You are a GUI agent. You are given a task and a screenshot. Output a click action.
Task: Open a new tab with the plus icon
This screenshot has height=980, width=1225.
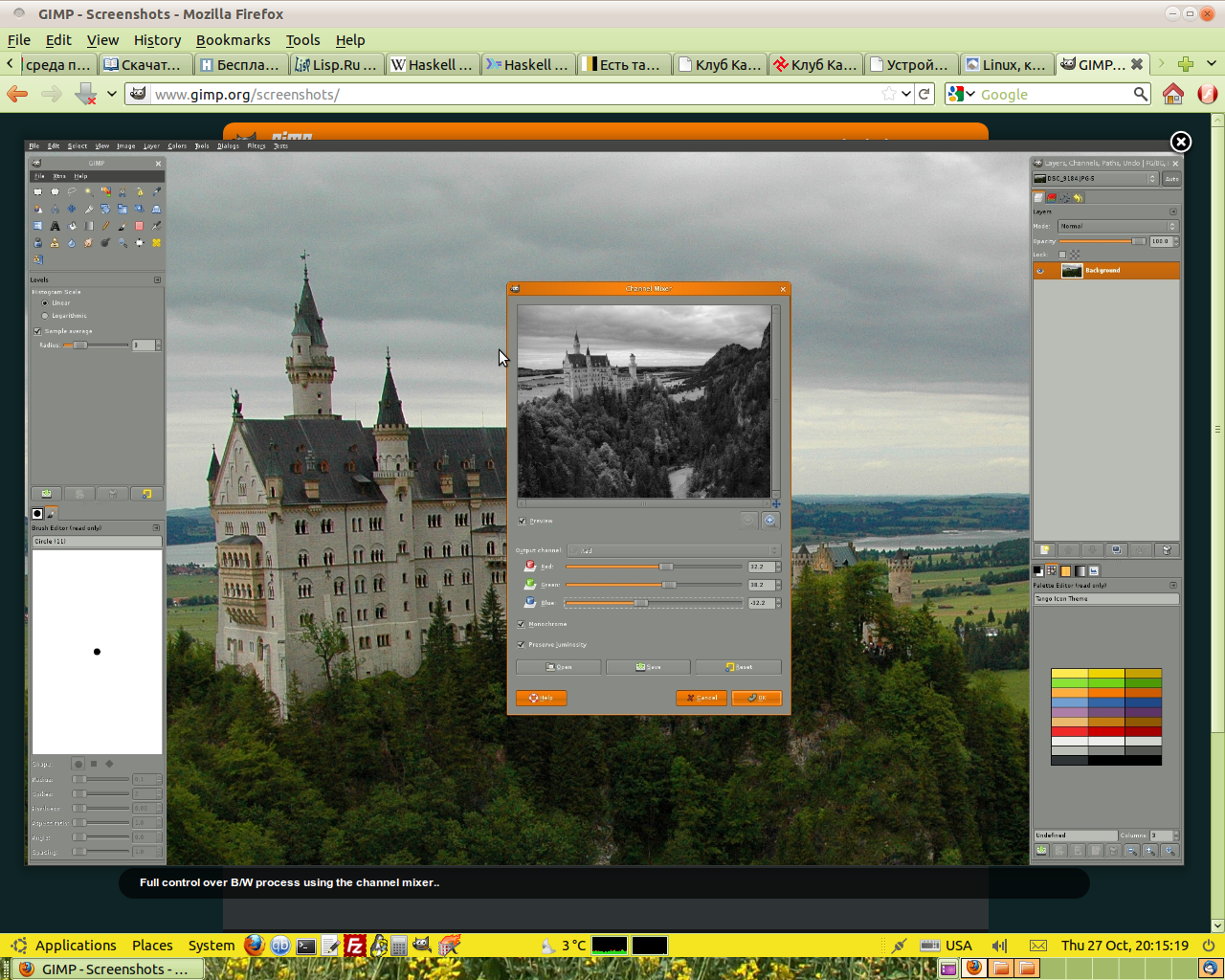pos(1186,64)
